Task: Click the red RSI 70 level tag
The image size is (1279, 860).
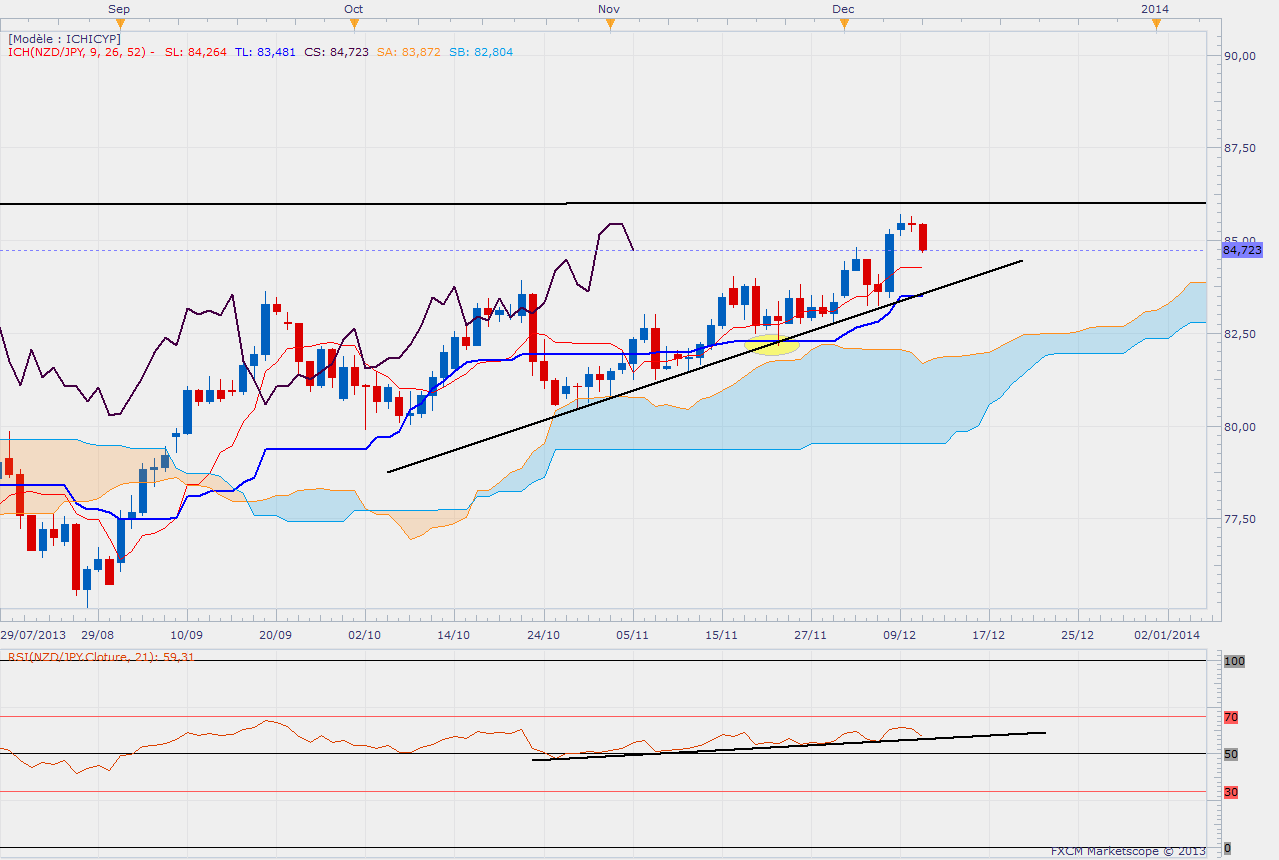Action: (x=1231, y=716)
